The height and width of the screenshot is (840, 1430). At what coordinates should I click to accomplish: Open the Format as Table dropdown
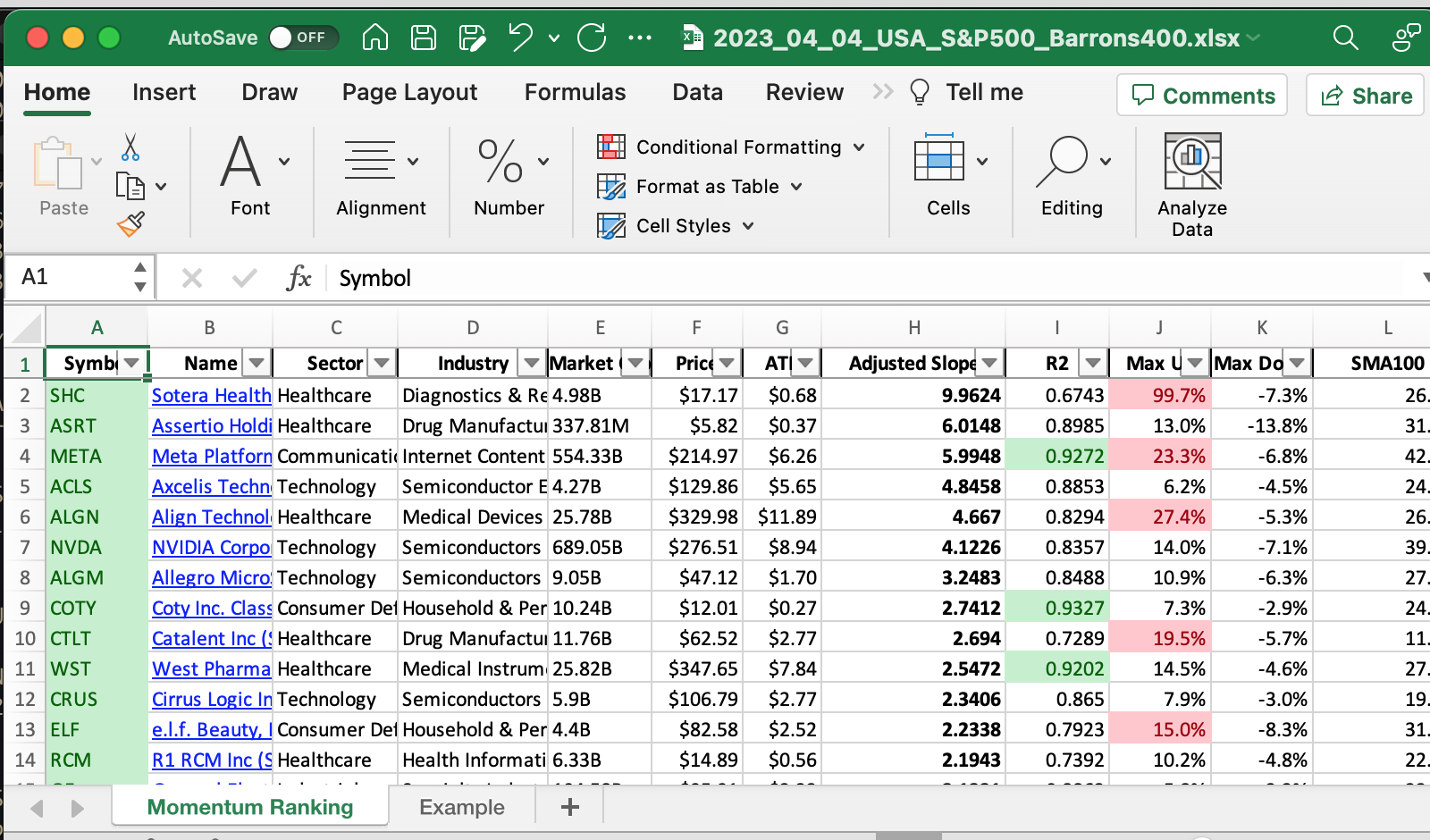[x=700, y=187]
